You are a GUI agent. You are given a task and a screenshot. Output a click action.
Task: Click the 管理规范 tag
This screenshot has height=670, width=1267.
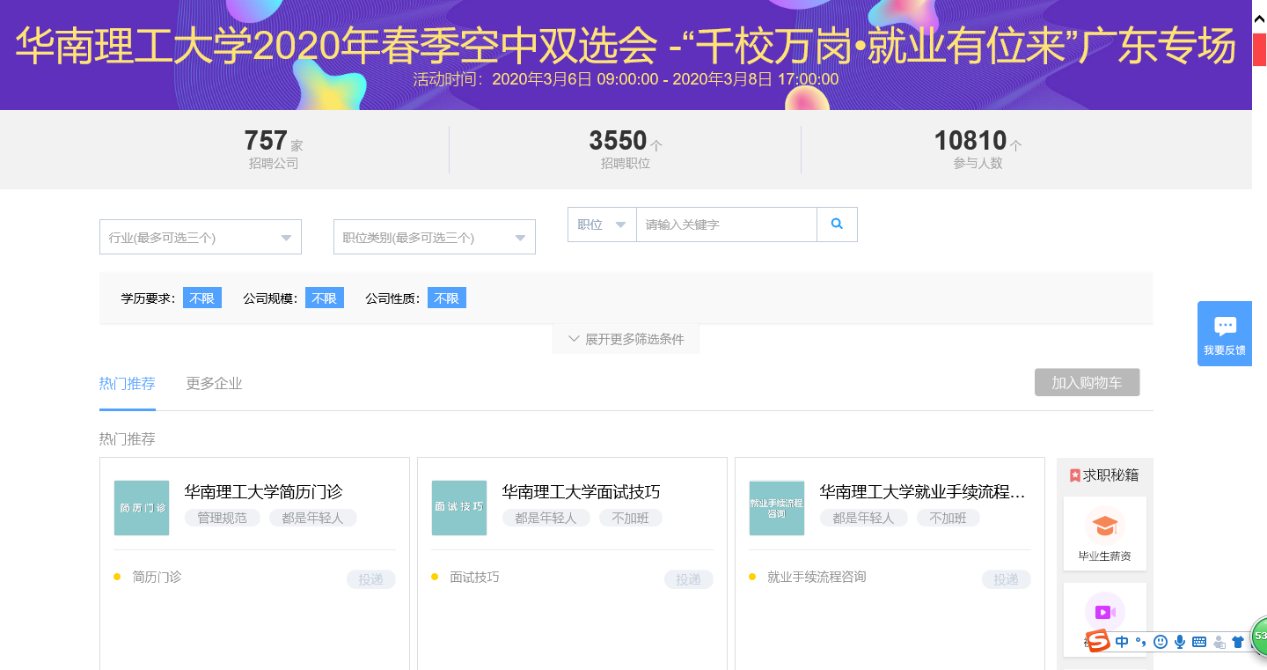pos(222,518)
